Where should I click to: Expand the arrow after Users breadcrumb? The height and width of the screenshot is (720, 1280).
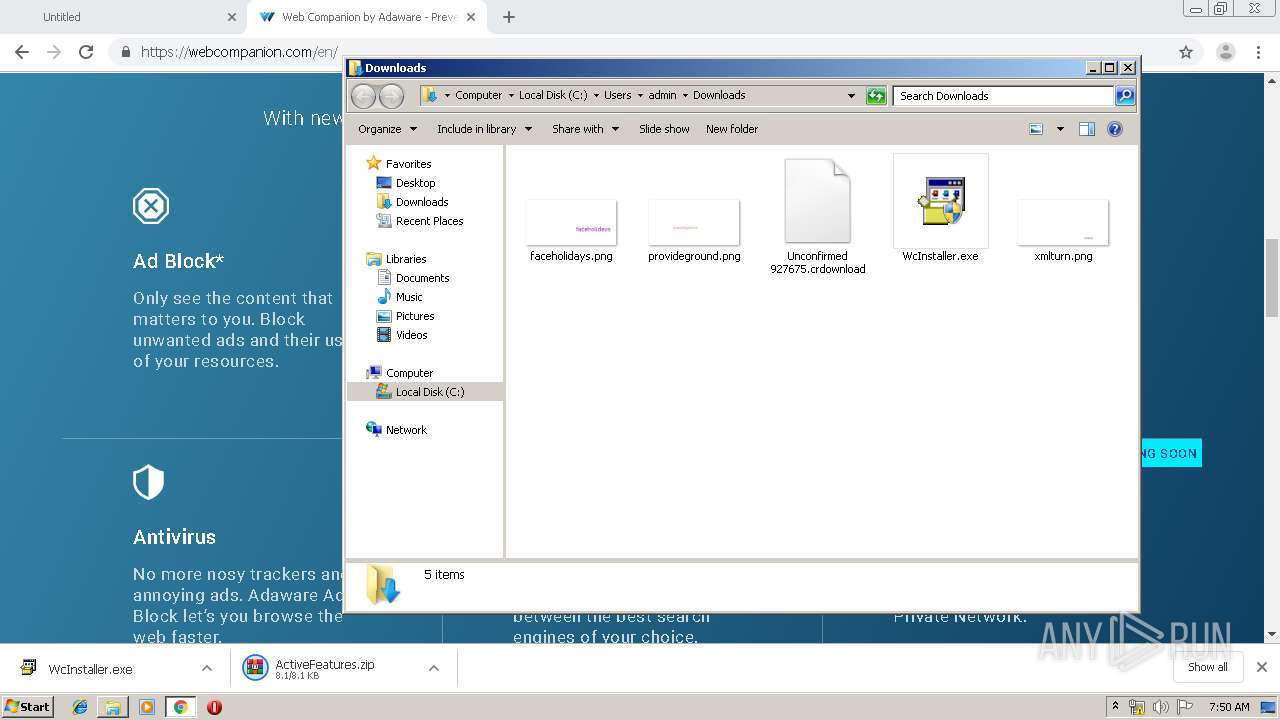tap(640, 96)
